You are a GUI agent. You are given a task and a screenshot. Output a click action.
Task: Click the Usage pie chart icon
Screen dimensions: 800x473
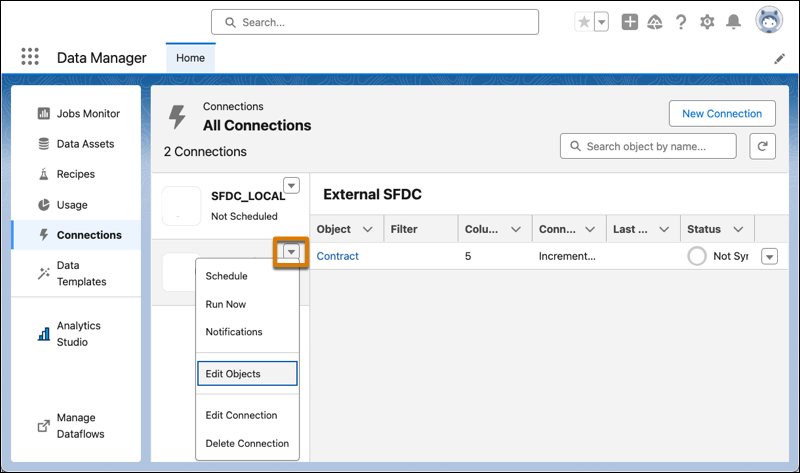click(44, 205)
